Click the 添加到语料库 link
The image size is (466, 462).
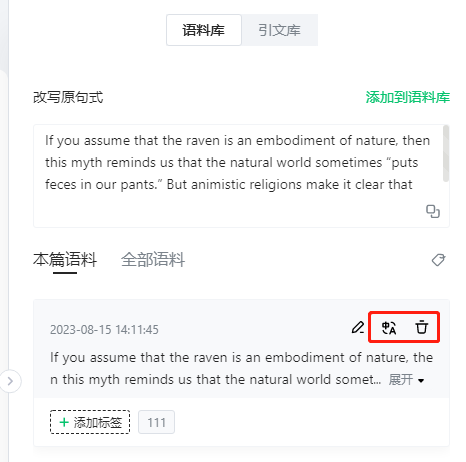coord(408,97)
